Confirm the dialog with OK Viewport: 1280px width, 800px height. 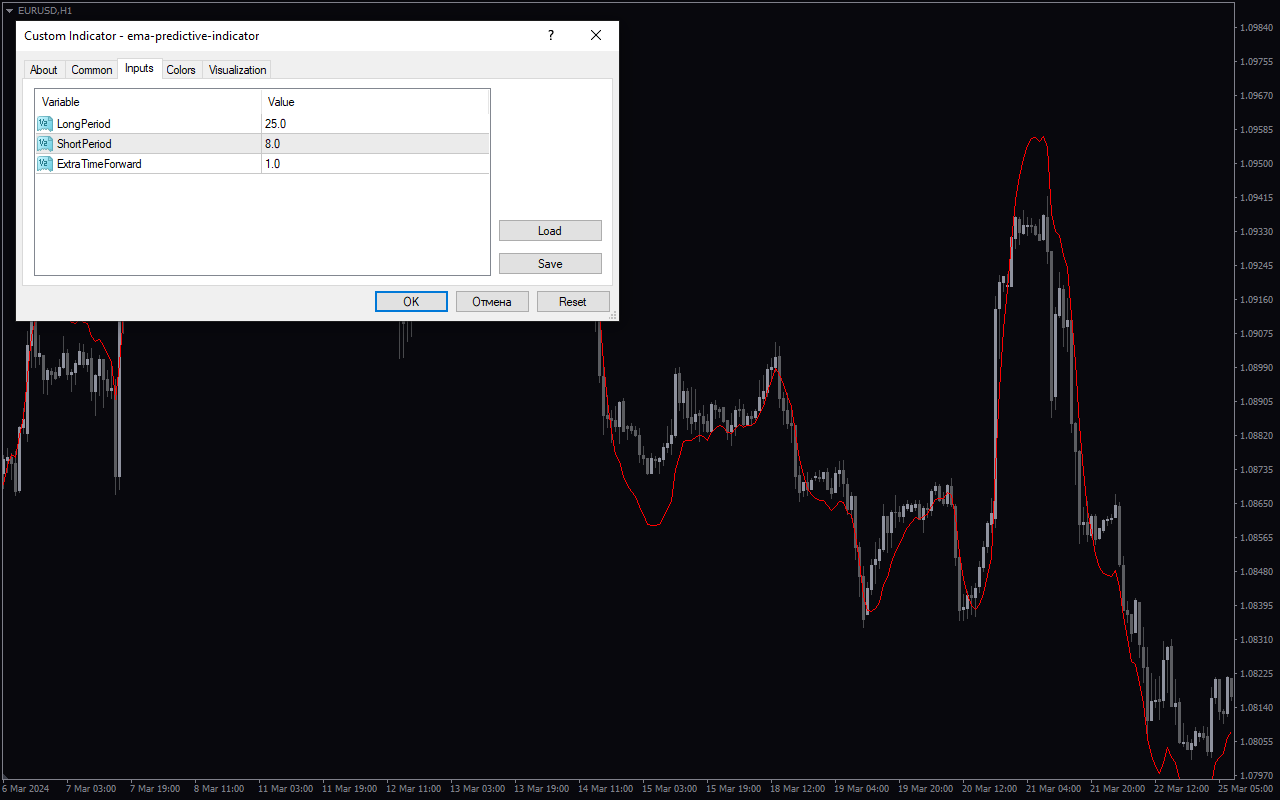[x=411, y=302]
